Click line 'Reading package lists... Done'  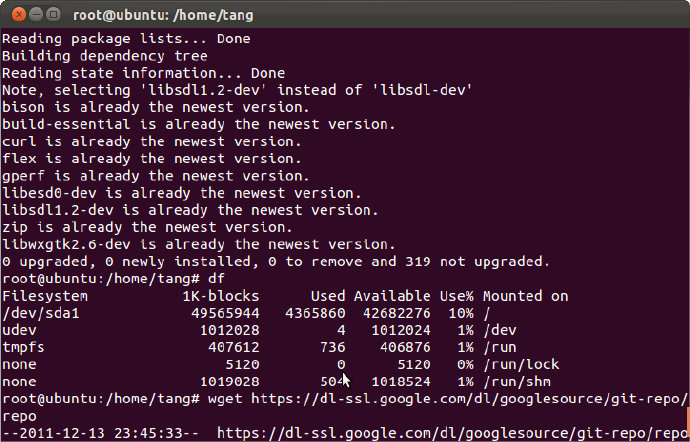tap(126, 39)
